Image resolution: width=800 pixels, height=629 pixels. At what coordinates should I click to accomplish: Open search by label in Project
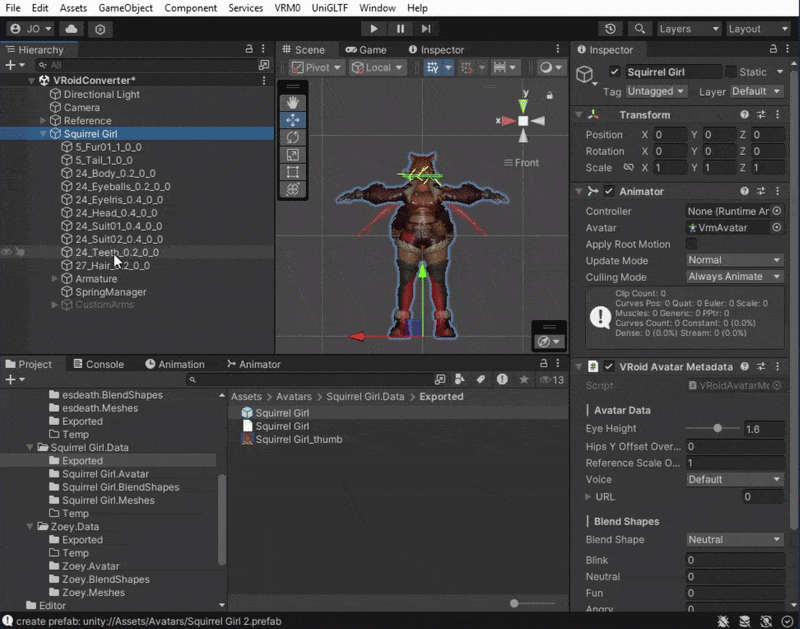pyautogui.click(x=481, y=379)
